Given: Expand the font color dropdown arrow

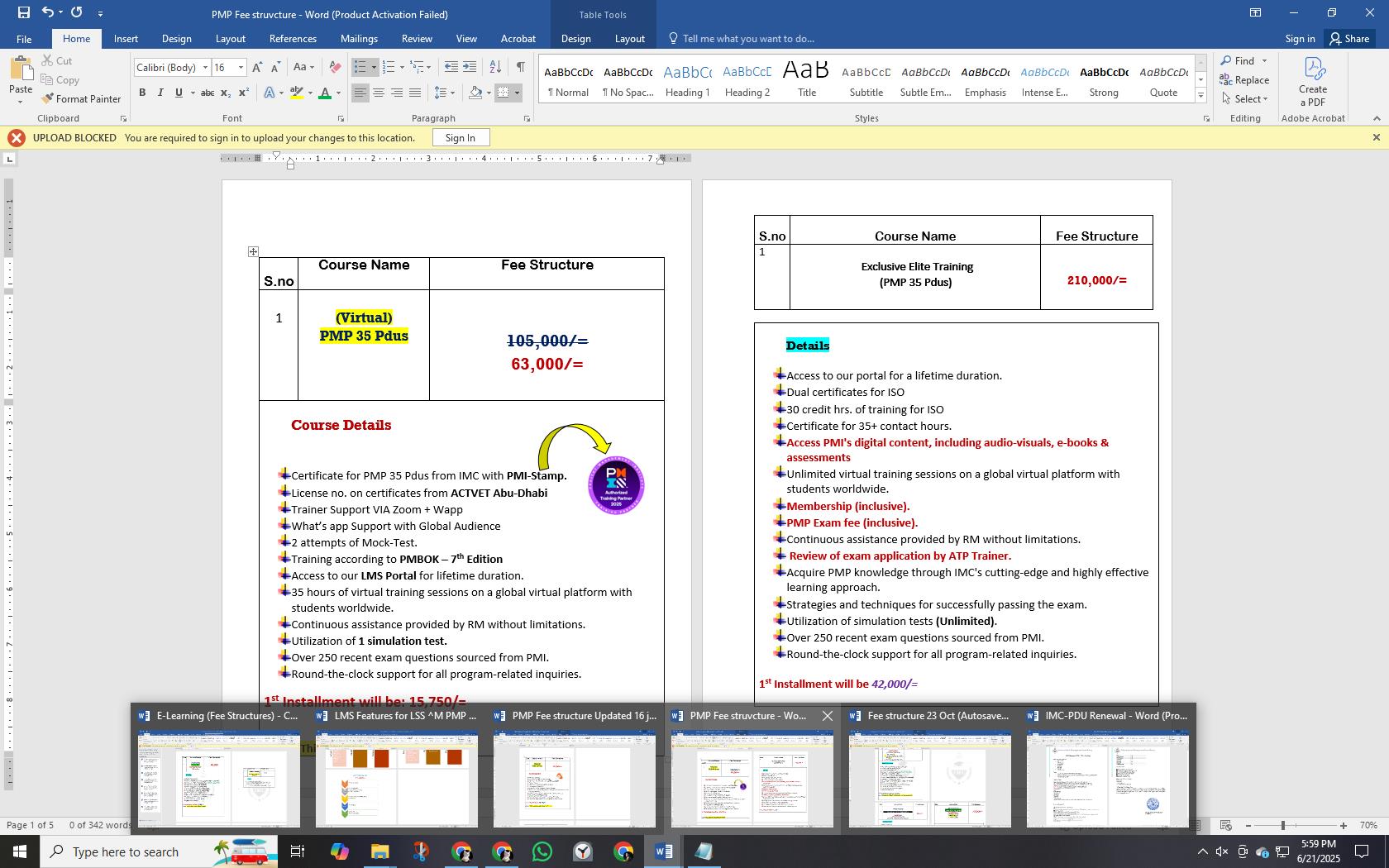Looking at the screenshot, I should [338, 93].
